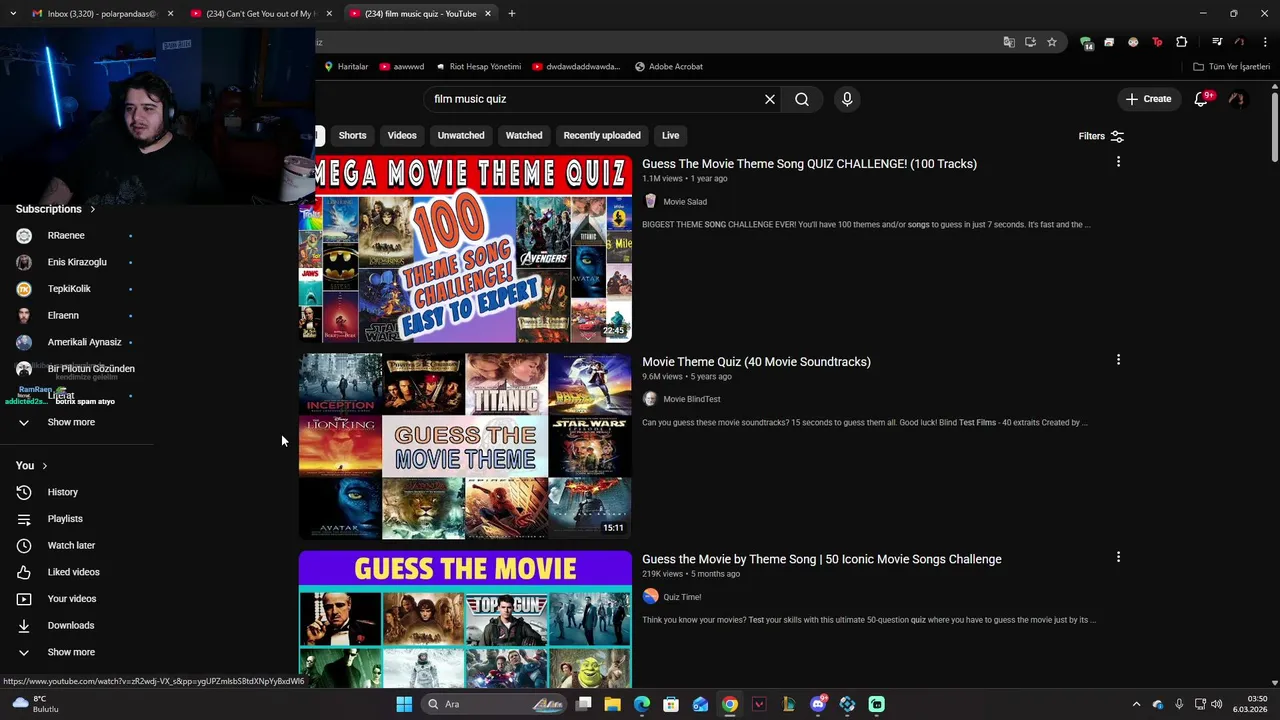The height and width of the screenshot is (720, 1280).
Task: Click the install app icon in address bar
Action: tap(1030, 42)
